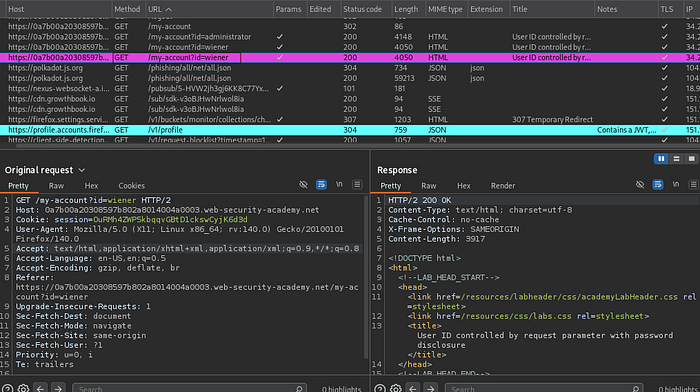Switch to Hex tab in Response pane

coord(463,186)
